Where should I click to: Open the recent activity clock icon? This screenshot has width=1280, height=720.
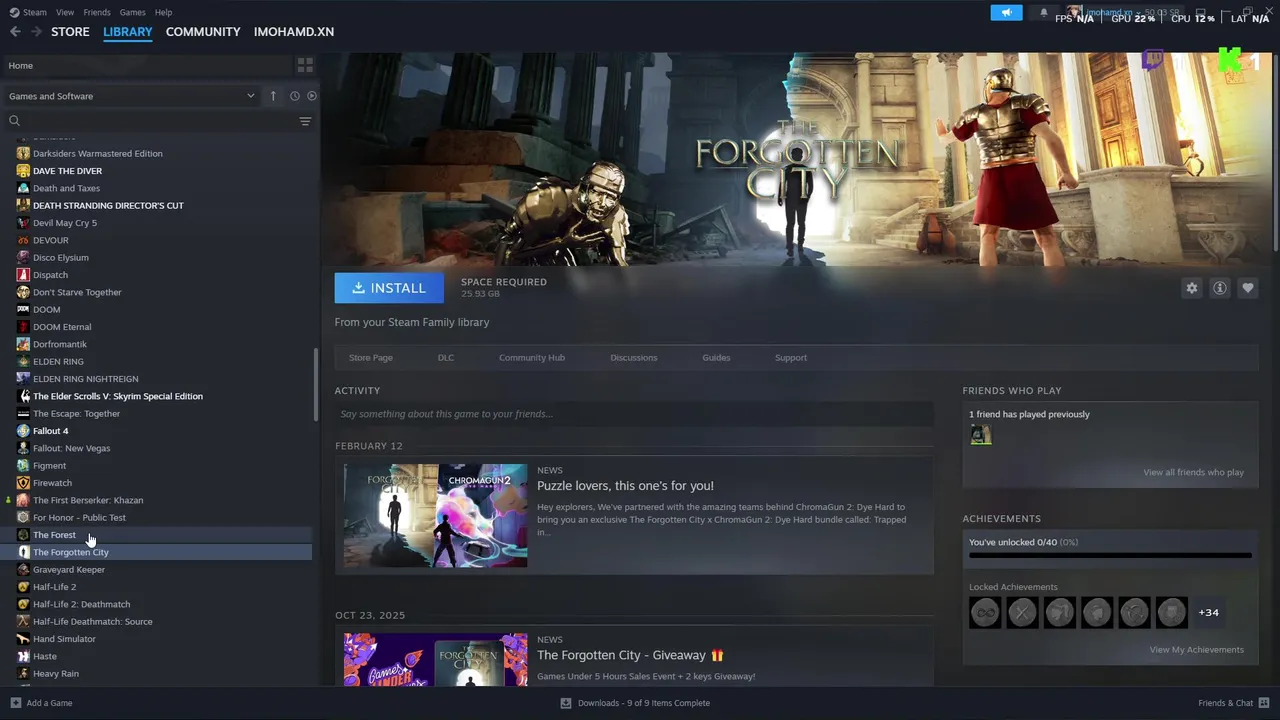tap(295, 96)
